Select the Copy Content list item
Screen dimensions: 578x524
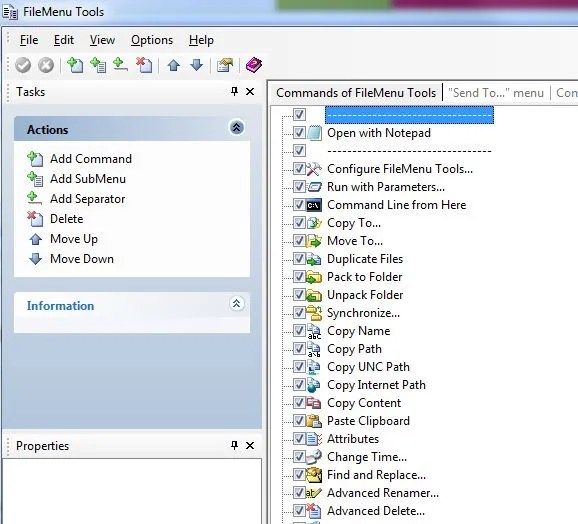click(x=364, y=403)
